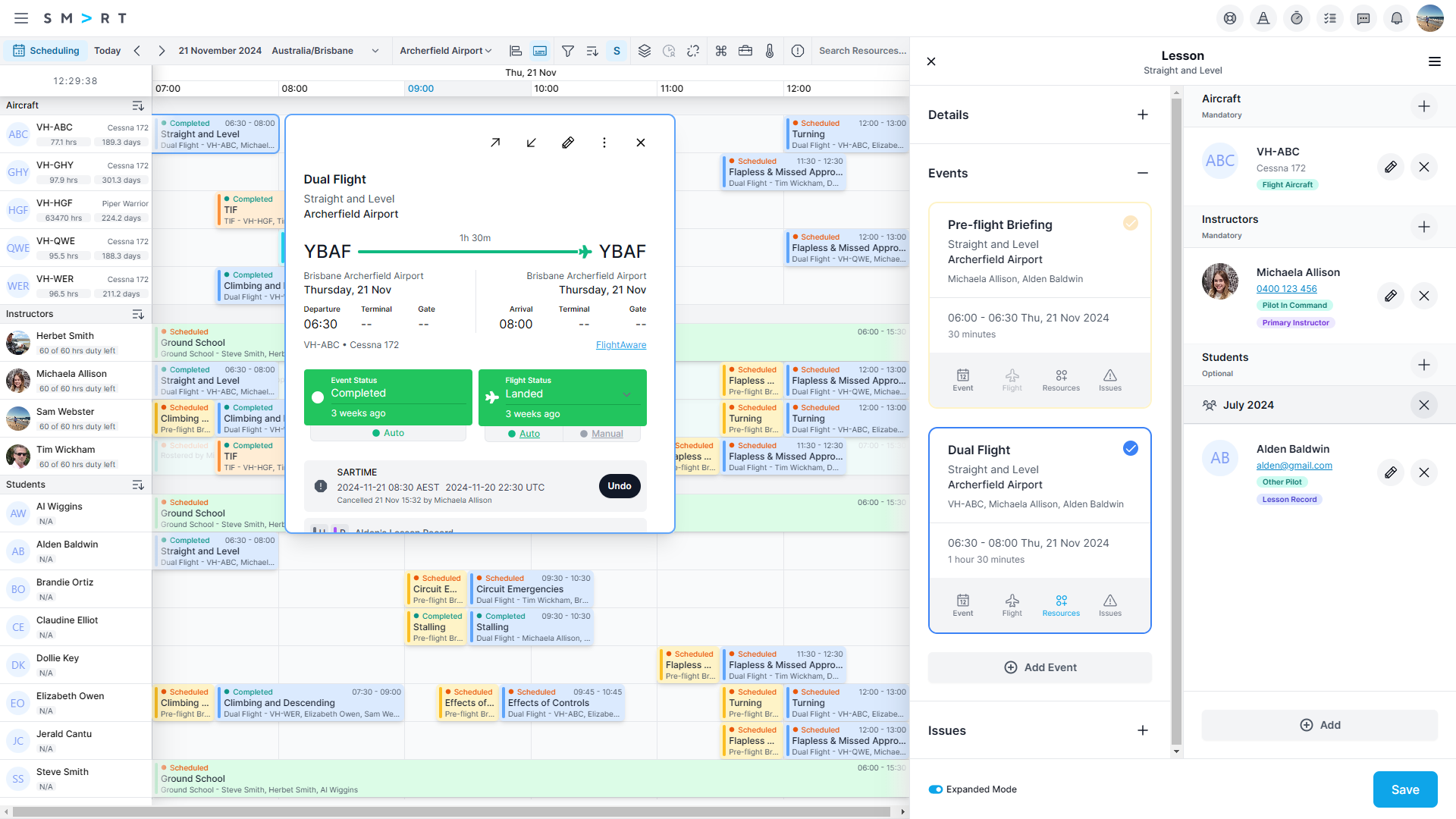Click the thermometer icon in toolbar
The width and height of the screenshot is (1456, 819).
pyautogui.click(x=769, y=51)
